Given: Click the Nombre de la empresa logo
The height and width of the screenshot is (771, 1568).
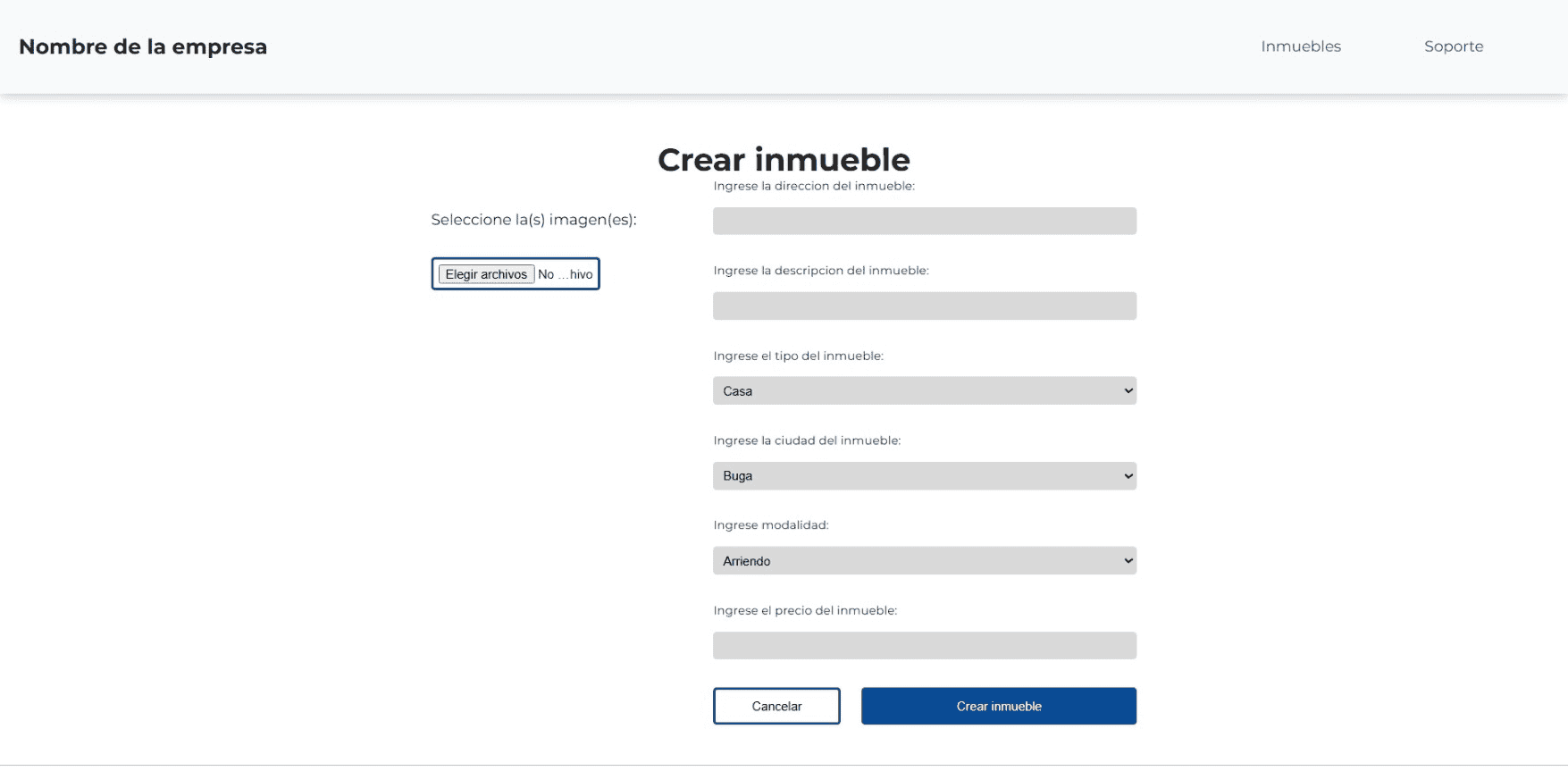Looking at the screenshot, I should (143, 47).
